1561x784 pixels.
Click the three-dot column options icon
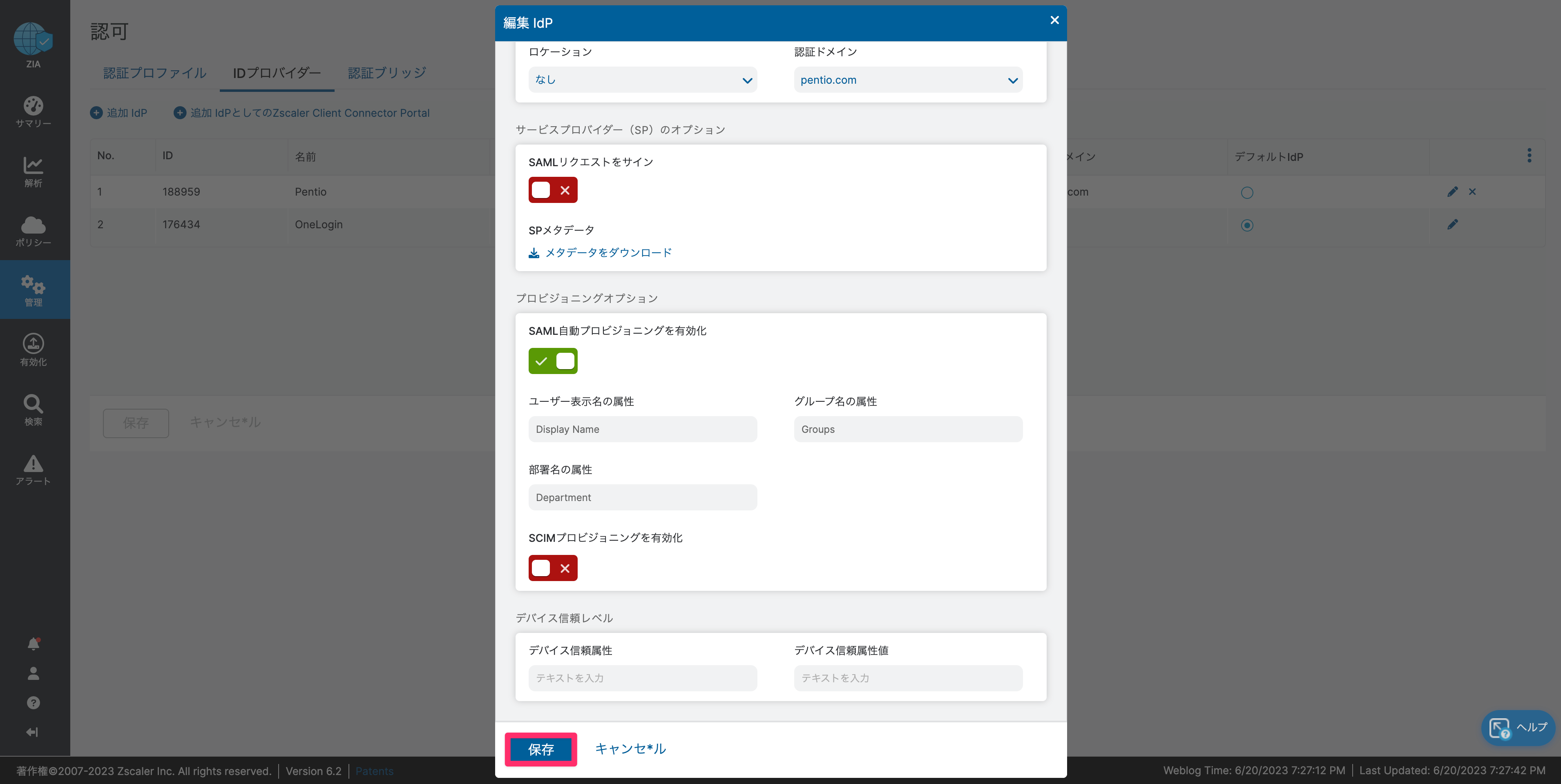pyautogui.click(x=1529, y=156)
